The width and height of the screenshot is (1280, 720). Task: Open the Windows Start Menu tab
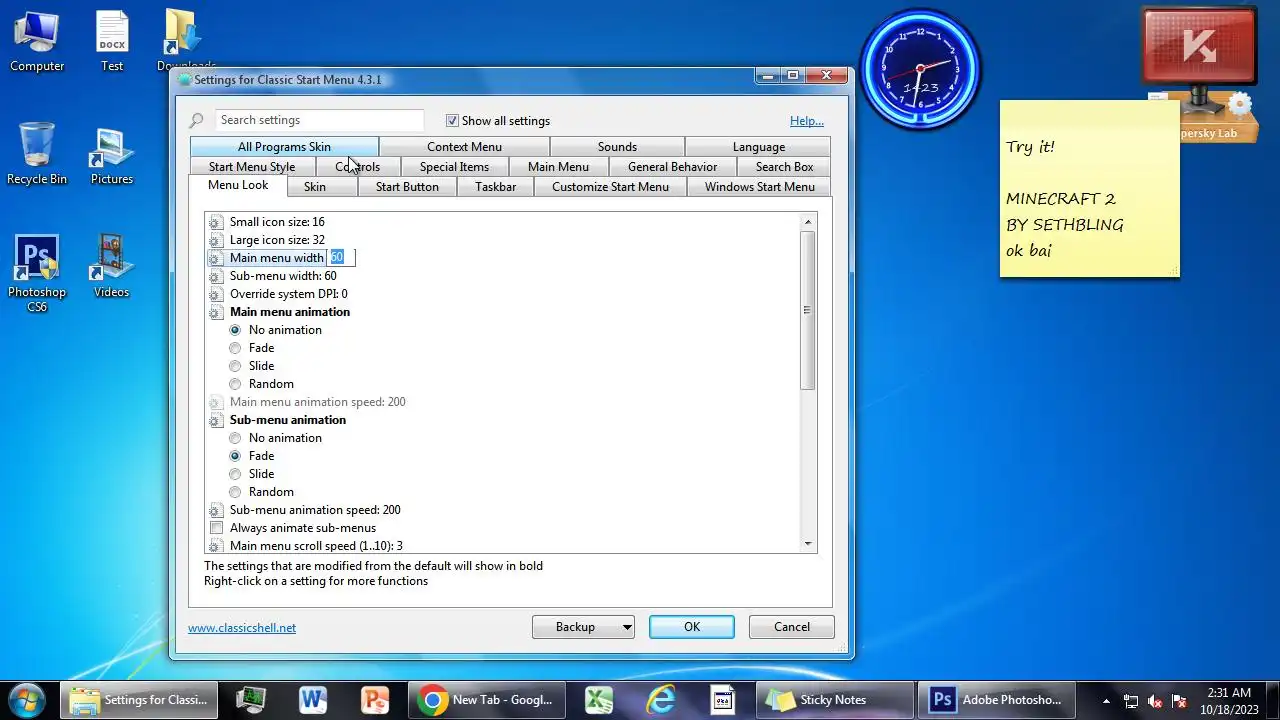click(x=759, y=187)
